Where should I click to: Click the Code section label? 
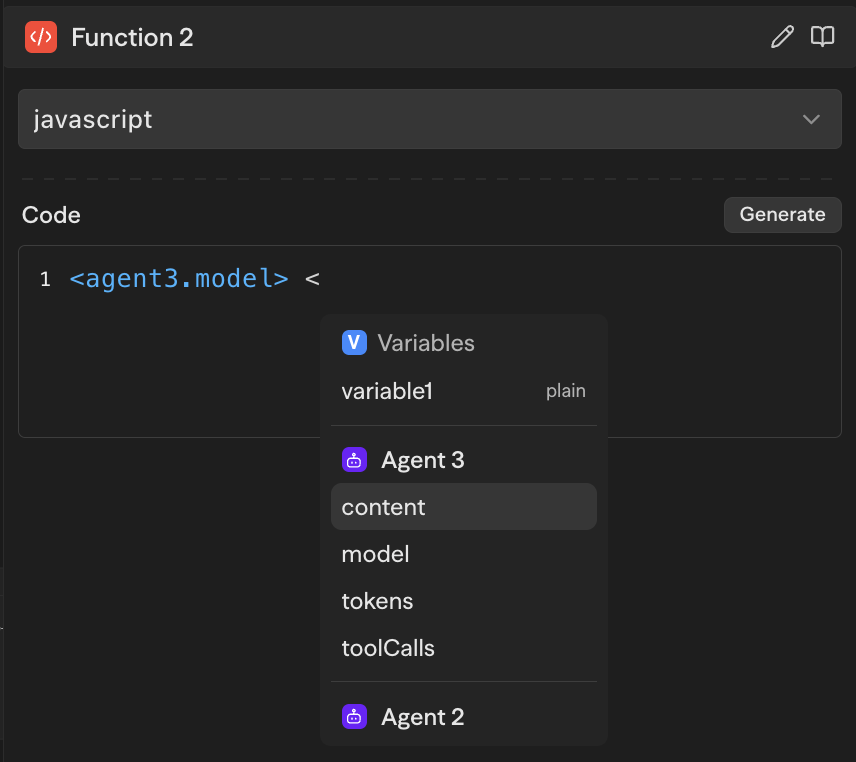(51, 215)
